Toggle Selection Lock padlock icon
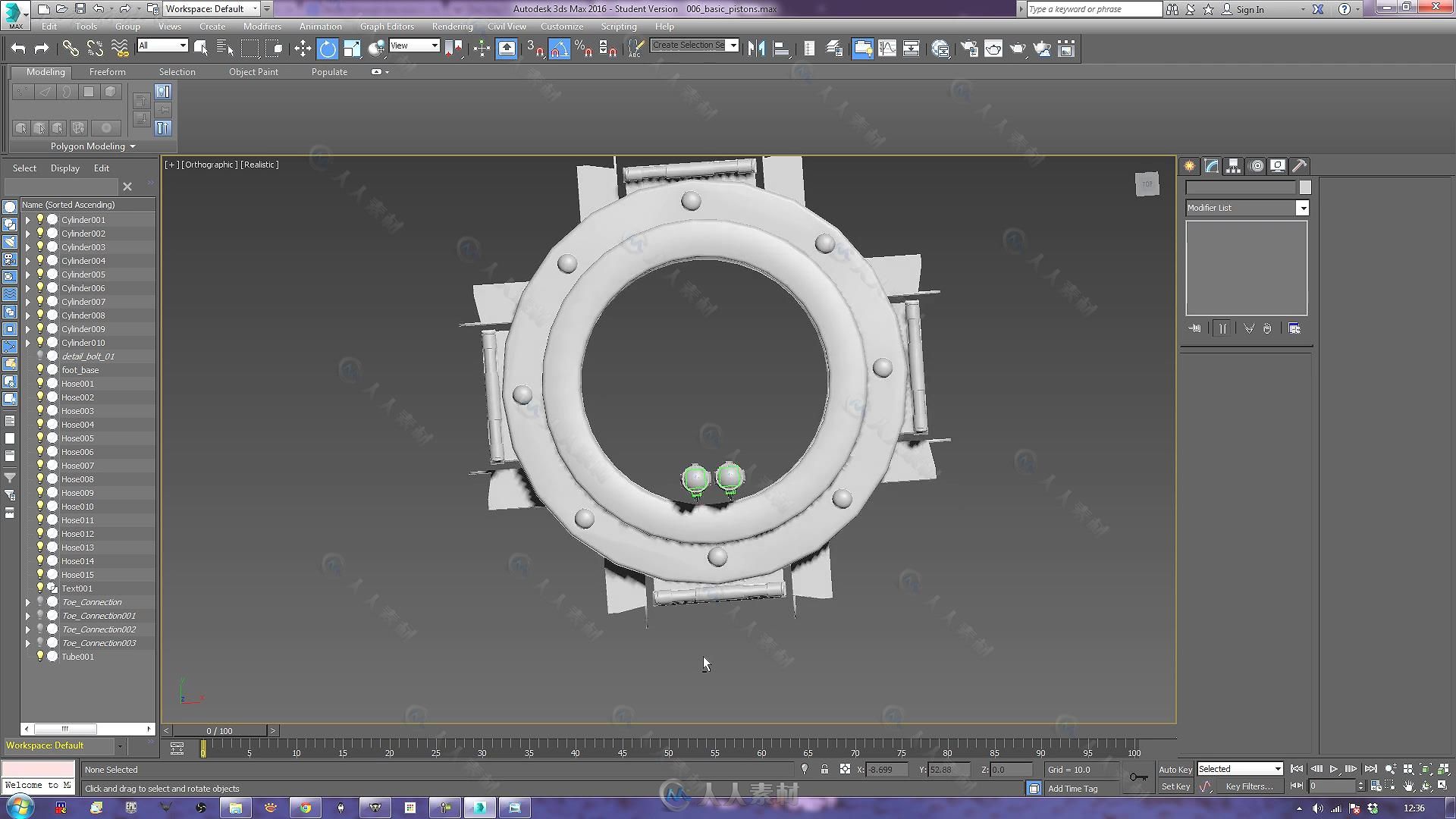Viewport: 1456px width, 819px height. tap(824, 769)
